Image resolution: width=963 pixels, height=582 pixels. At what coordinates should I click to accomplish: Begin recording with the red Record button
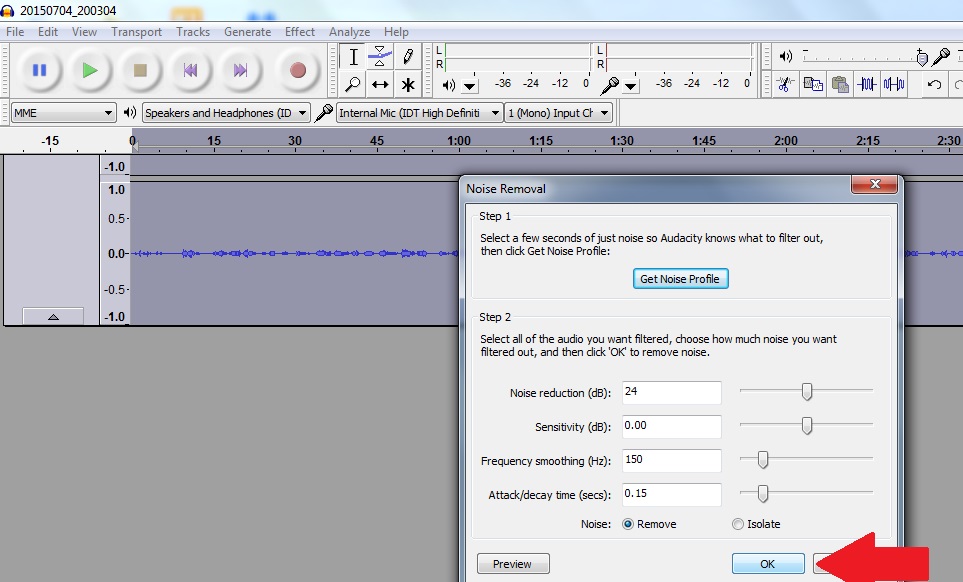point(298,71)
